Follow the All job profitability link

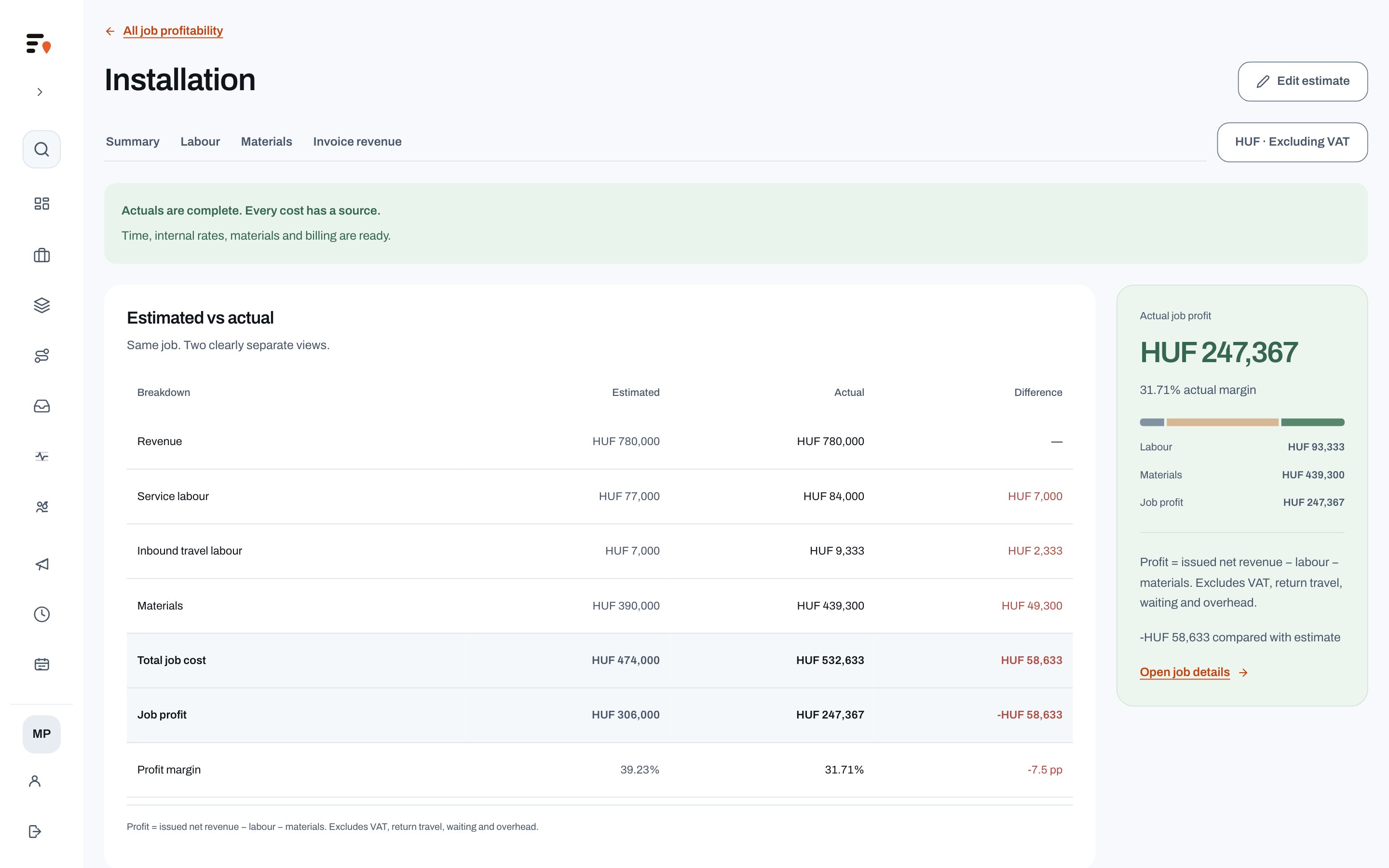pos(173,31)
